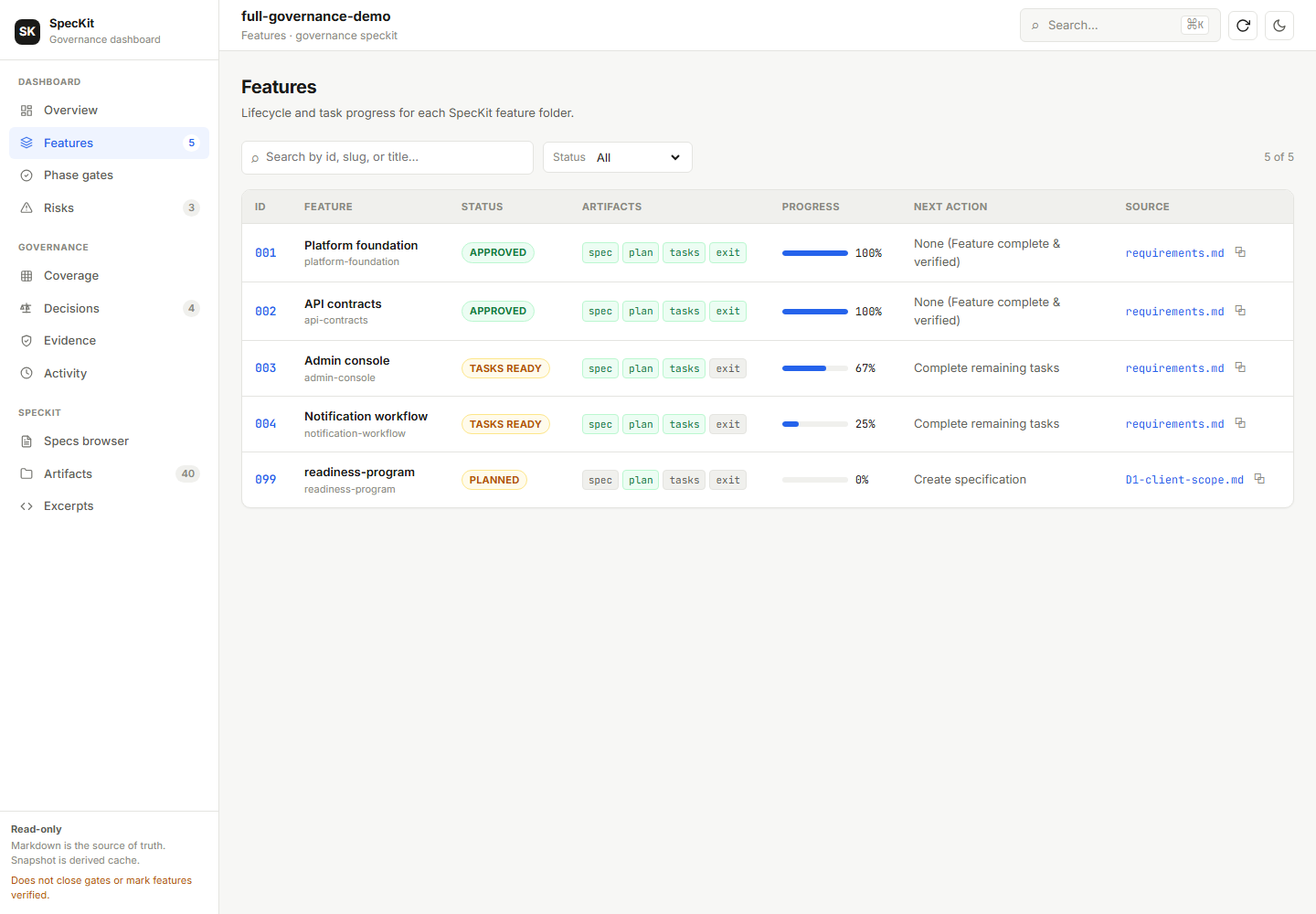Click the PROGRESS column header
The width and height of the screenshot is (1316, 914).
tap(811, 207)
